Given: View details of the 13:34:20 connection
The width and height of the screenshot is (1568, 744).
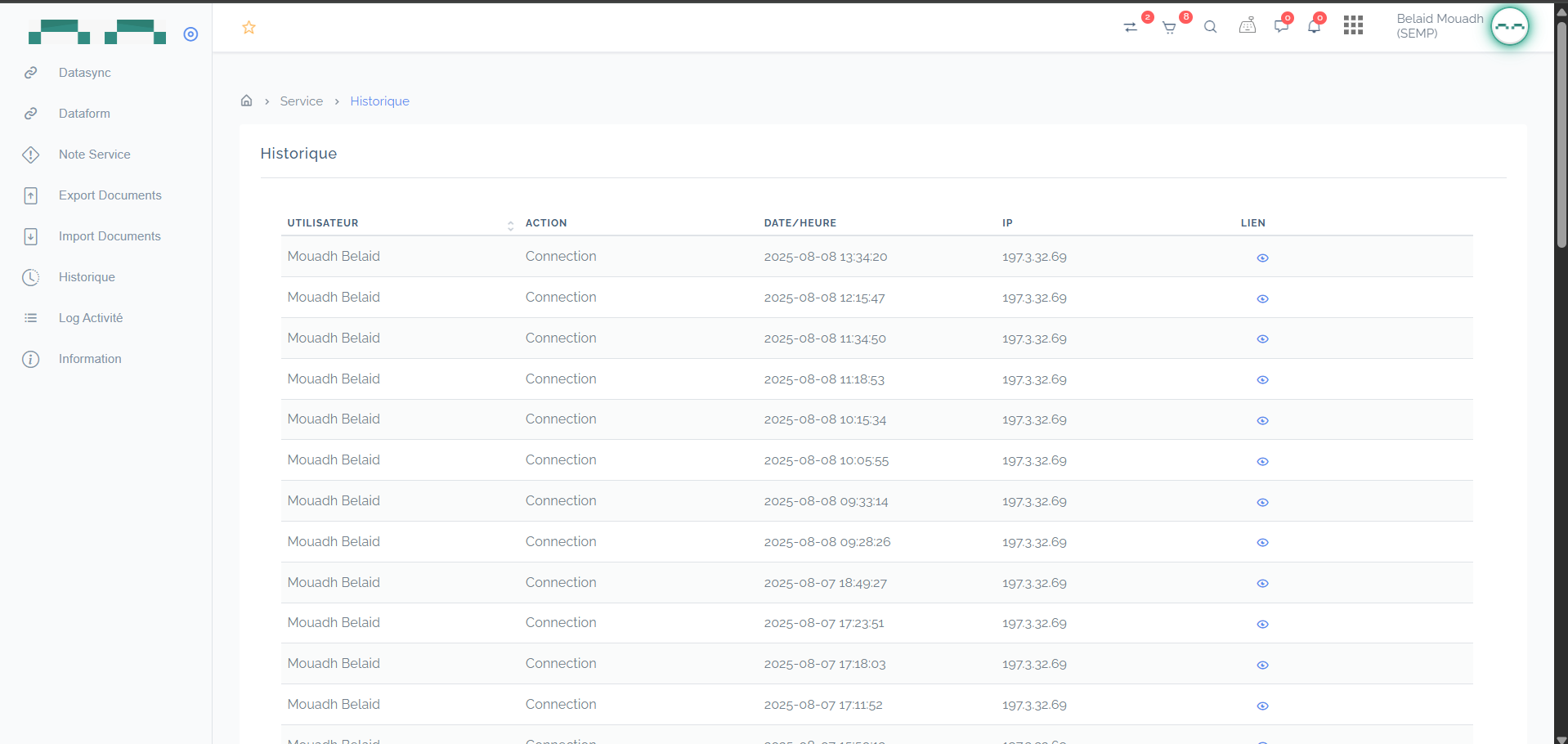Looking at the screenshot, I should (1262, 258).
